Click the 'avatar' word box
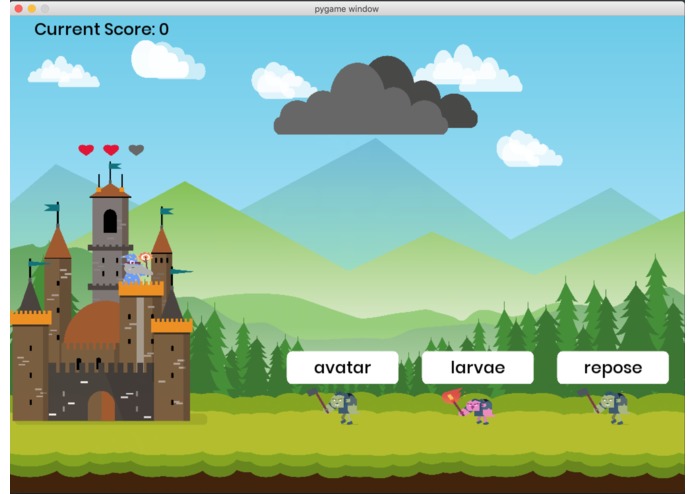 [342, 367]
